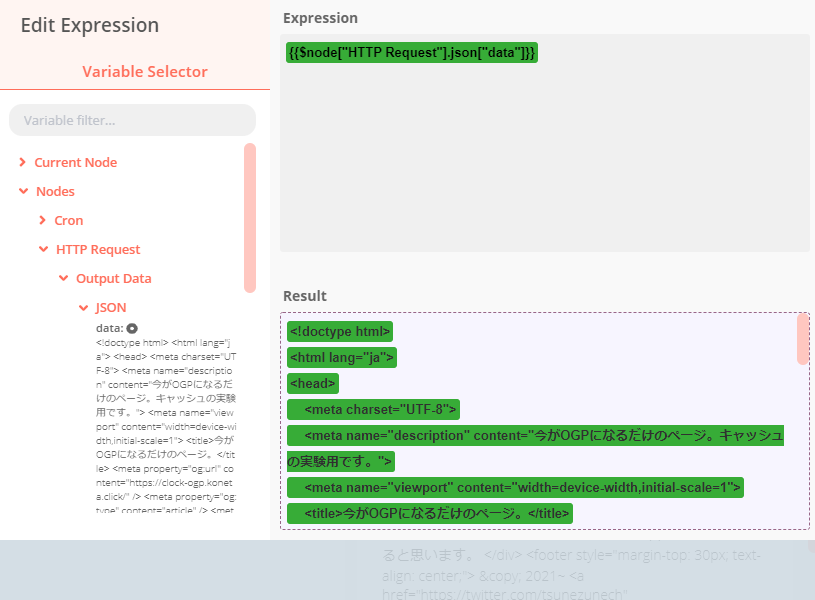Collapse the Output Data chevron arrow
This screenshot has height=600, width=815.
click(x=63, y=279)
